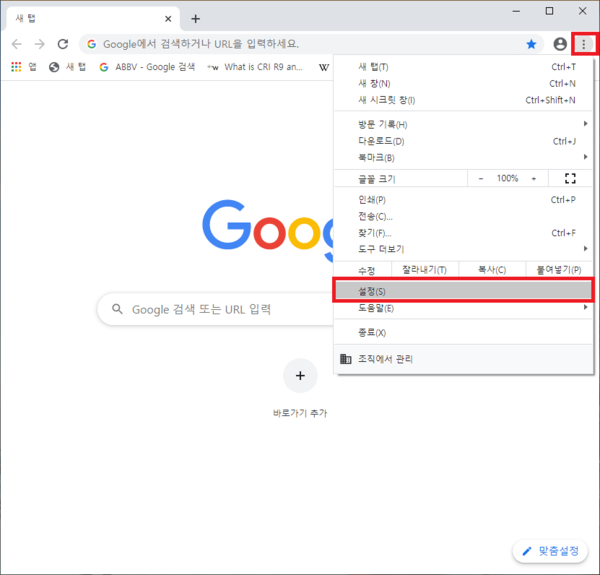Select 새 탭(T) menu item

464,67
